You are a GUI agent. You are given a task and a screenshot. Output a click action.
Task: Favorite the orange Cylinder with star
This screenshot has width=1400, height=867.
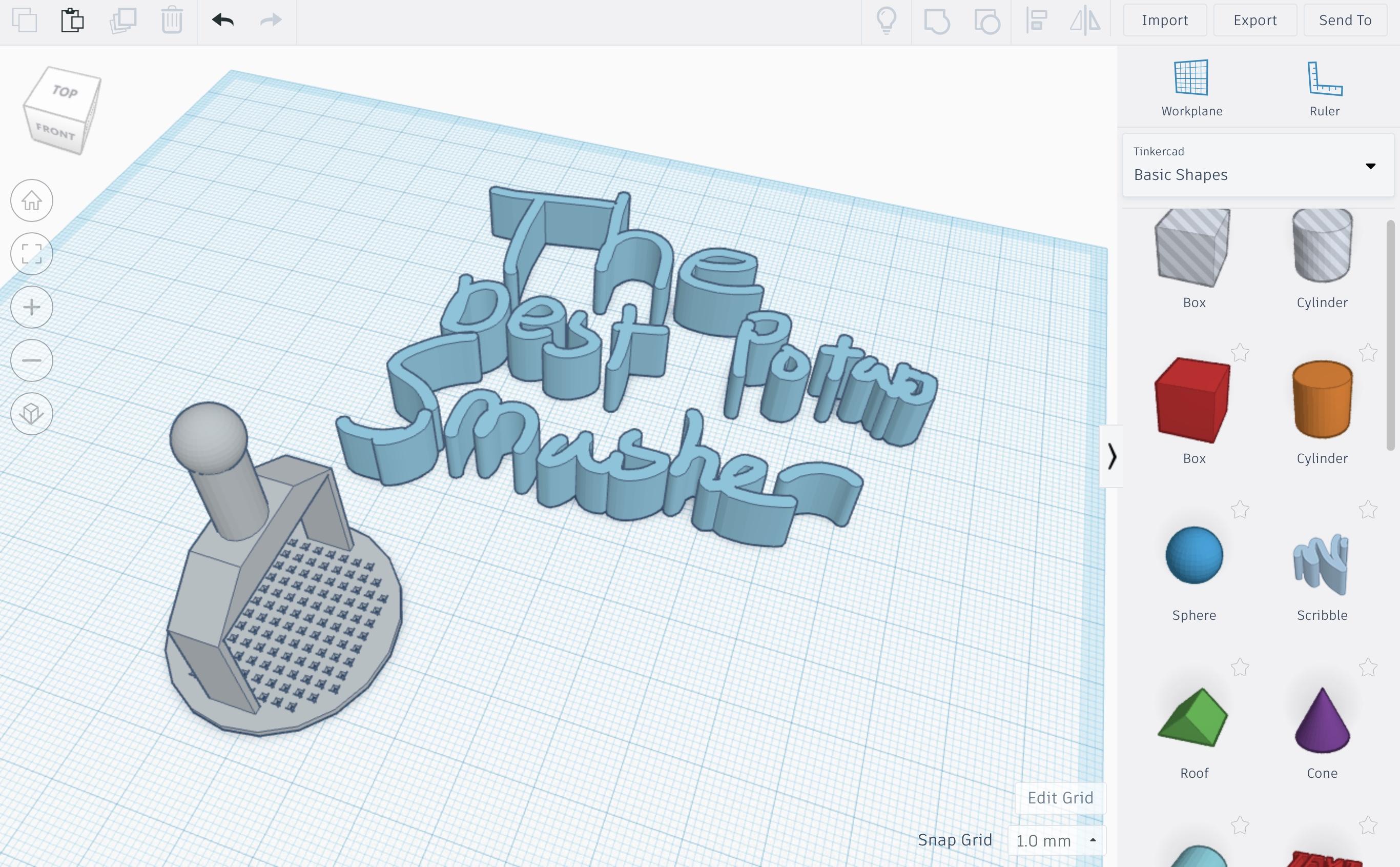(1368, 352)
